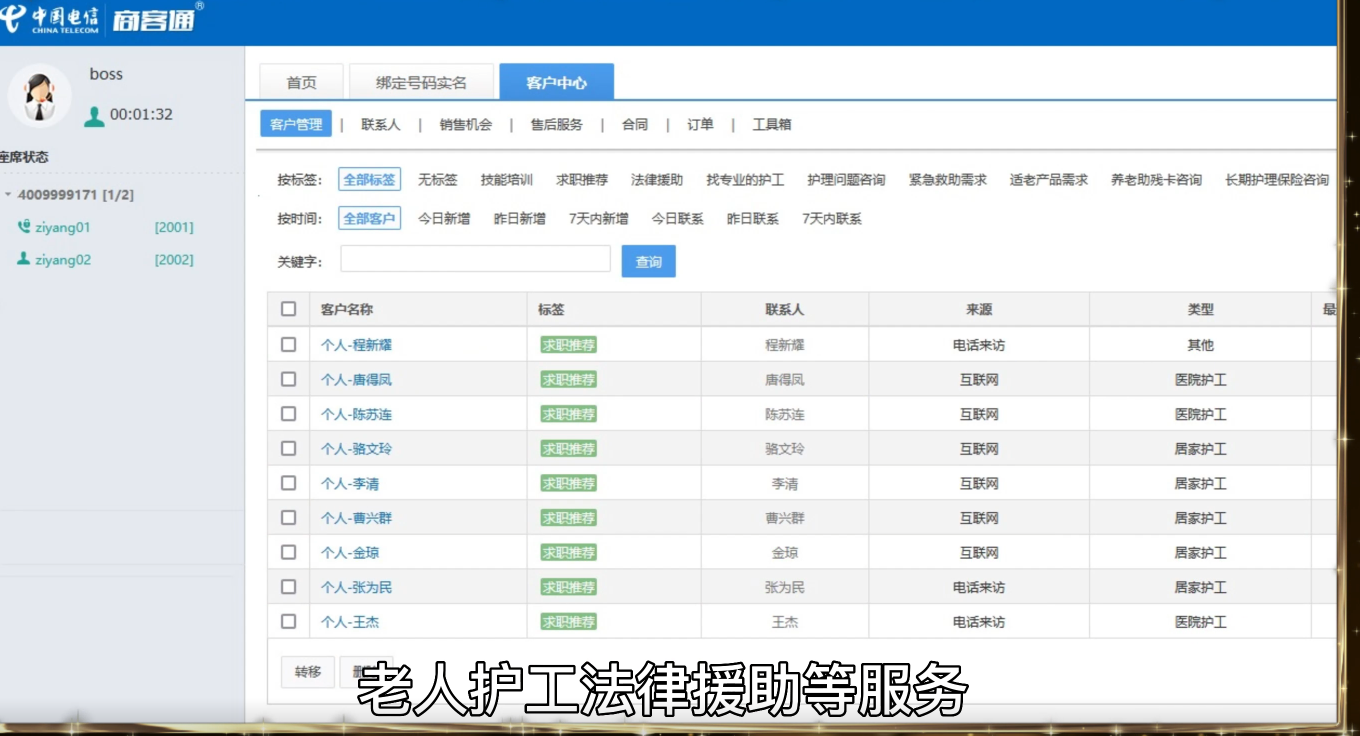Check the box for 个人-骆文玲
The height and width of the screenshot is (736, 1360).
pyautogui.click(x=288, y=448)
